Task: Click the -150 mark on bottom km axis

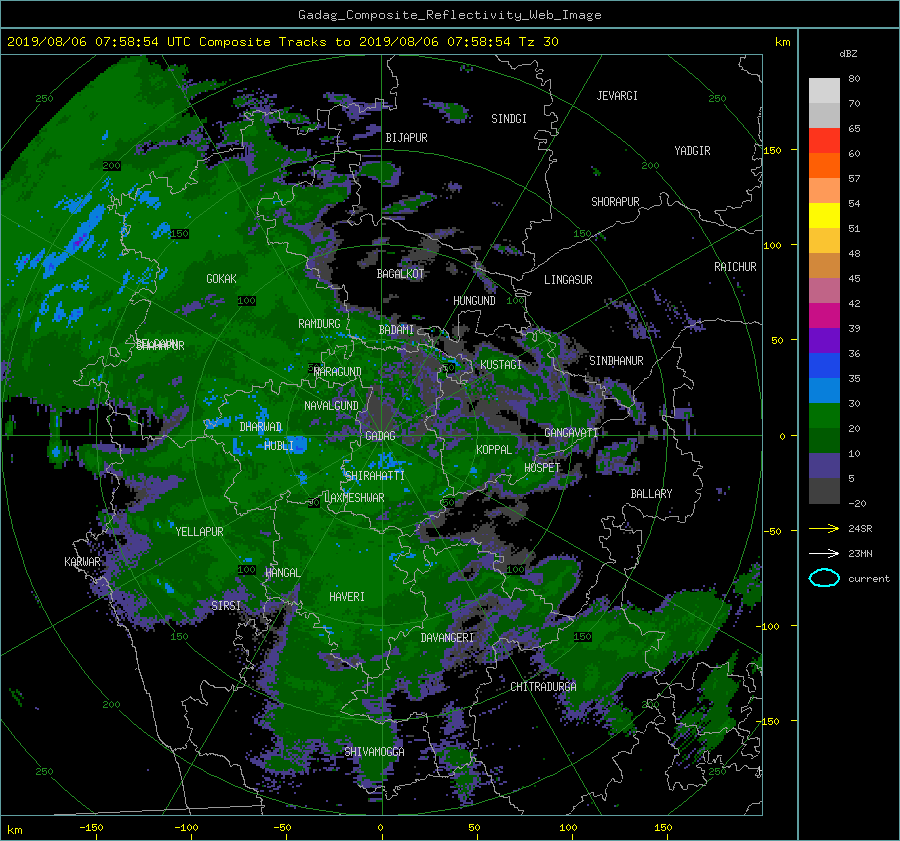Action: click(91, 828)
